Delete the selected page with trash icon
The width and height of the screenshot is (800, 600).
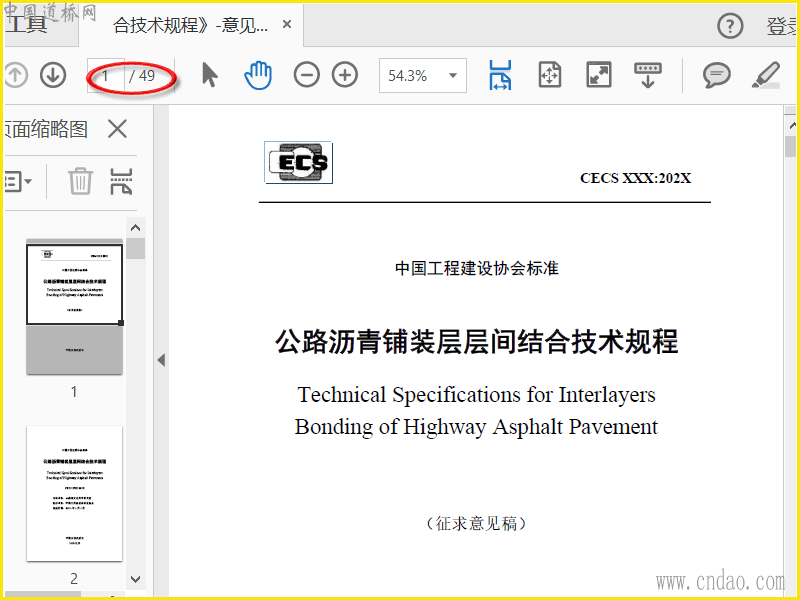[x=80, y=181]
